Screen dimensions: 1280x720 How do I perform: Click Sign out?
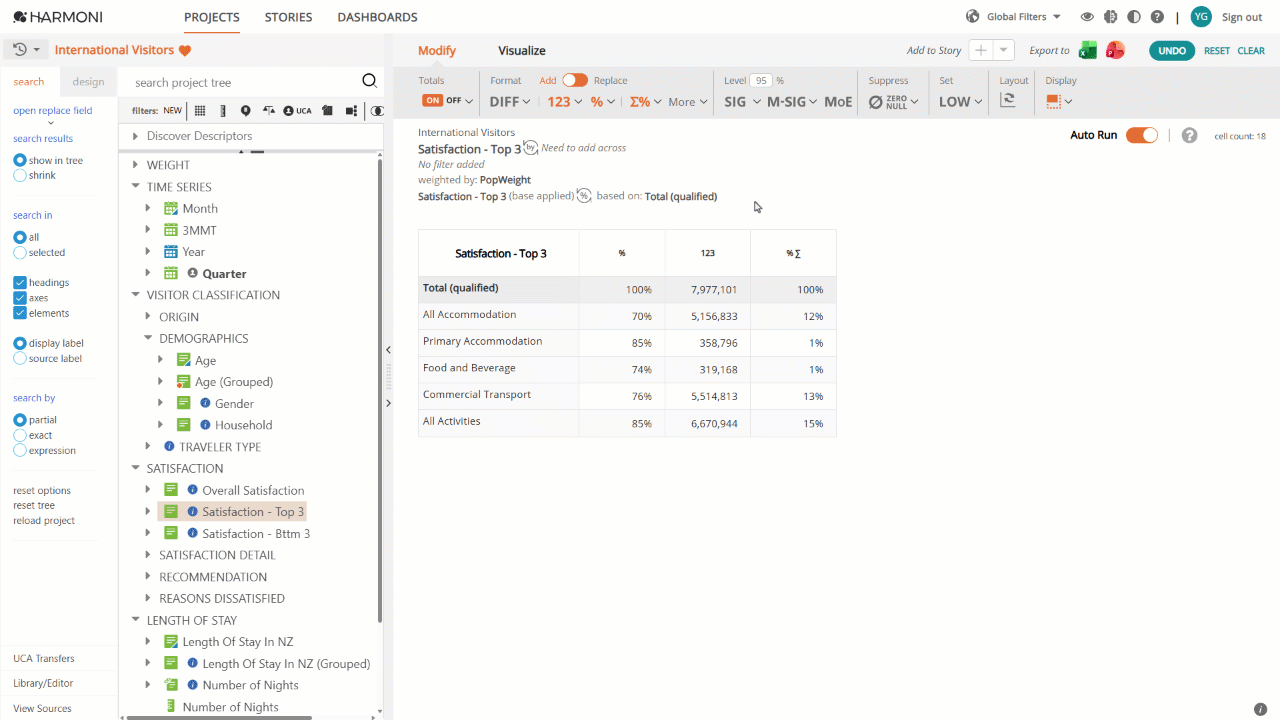tap(1242, 17)
